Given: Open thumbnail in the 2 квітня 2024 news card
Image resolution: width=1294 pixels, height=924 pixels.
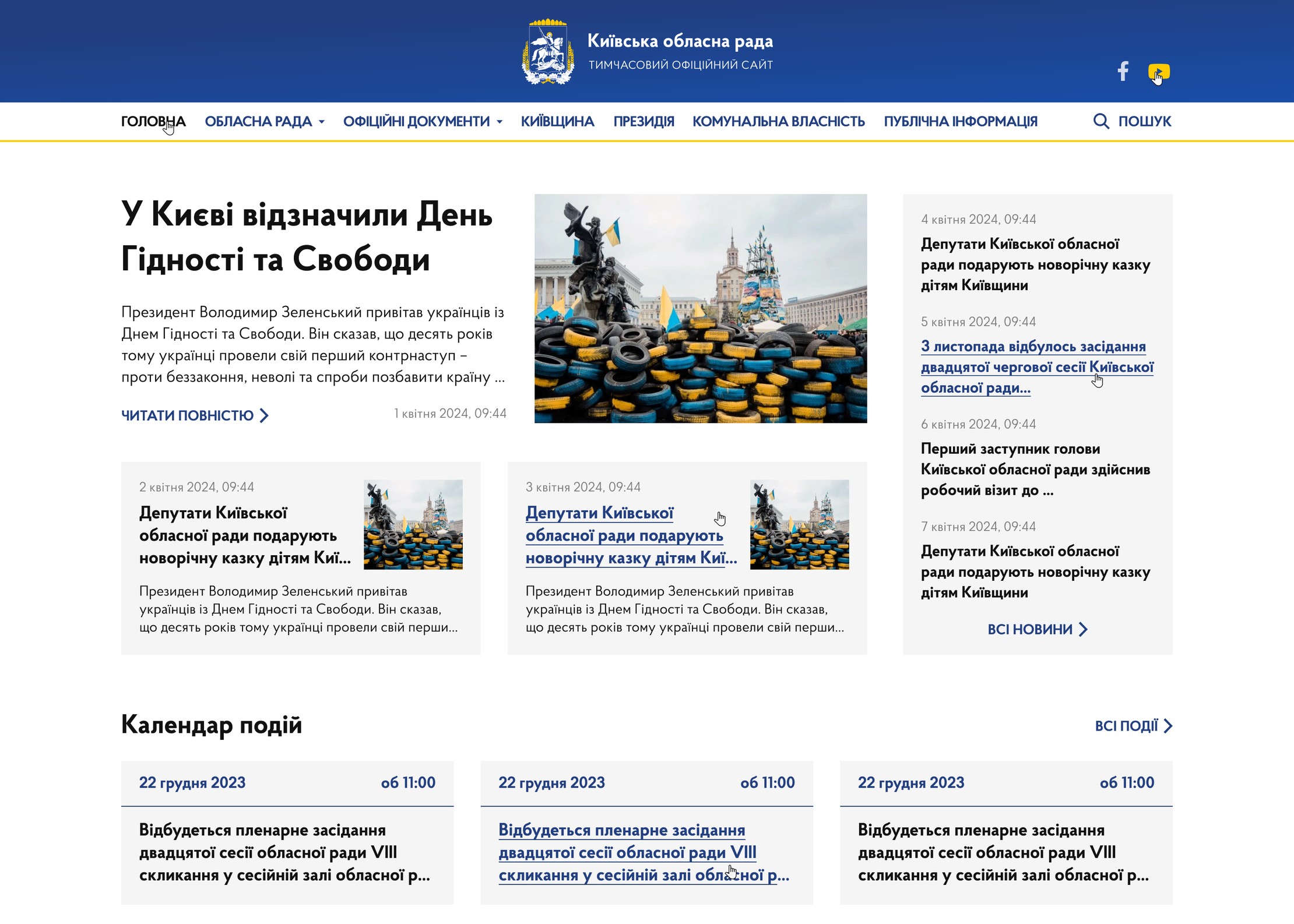Looking at the screenshot, I should [413, 524].
